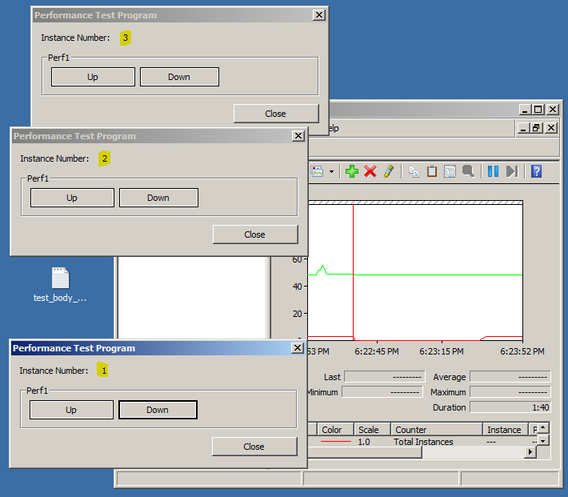The height and width of the screenshot is (497, 568).
Task: Select the Scale column header
Action: 372,430
